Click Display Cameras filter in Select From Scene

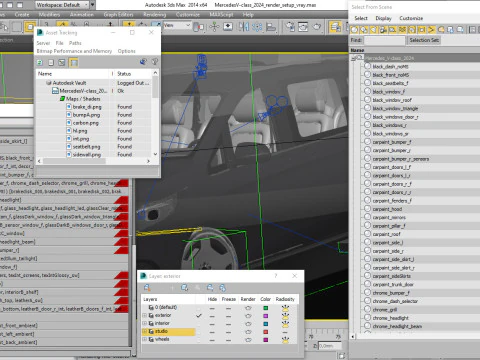383,30
